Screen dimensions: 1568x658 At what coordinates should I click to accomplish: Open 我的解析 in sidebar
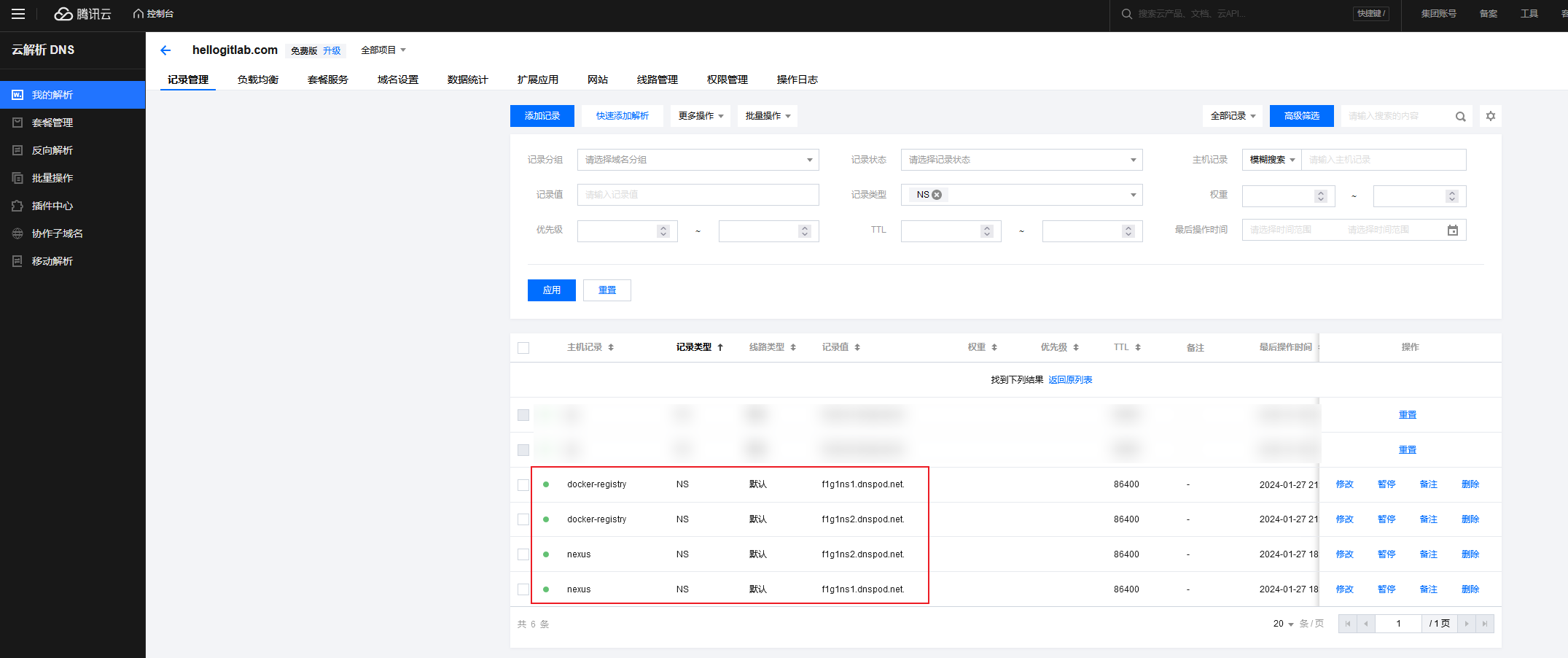point(73,95)
